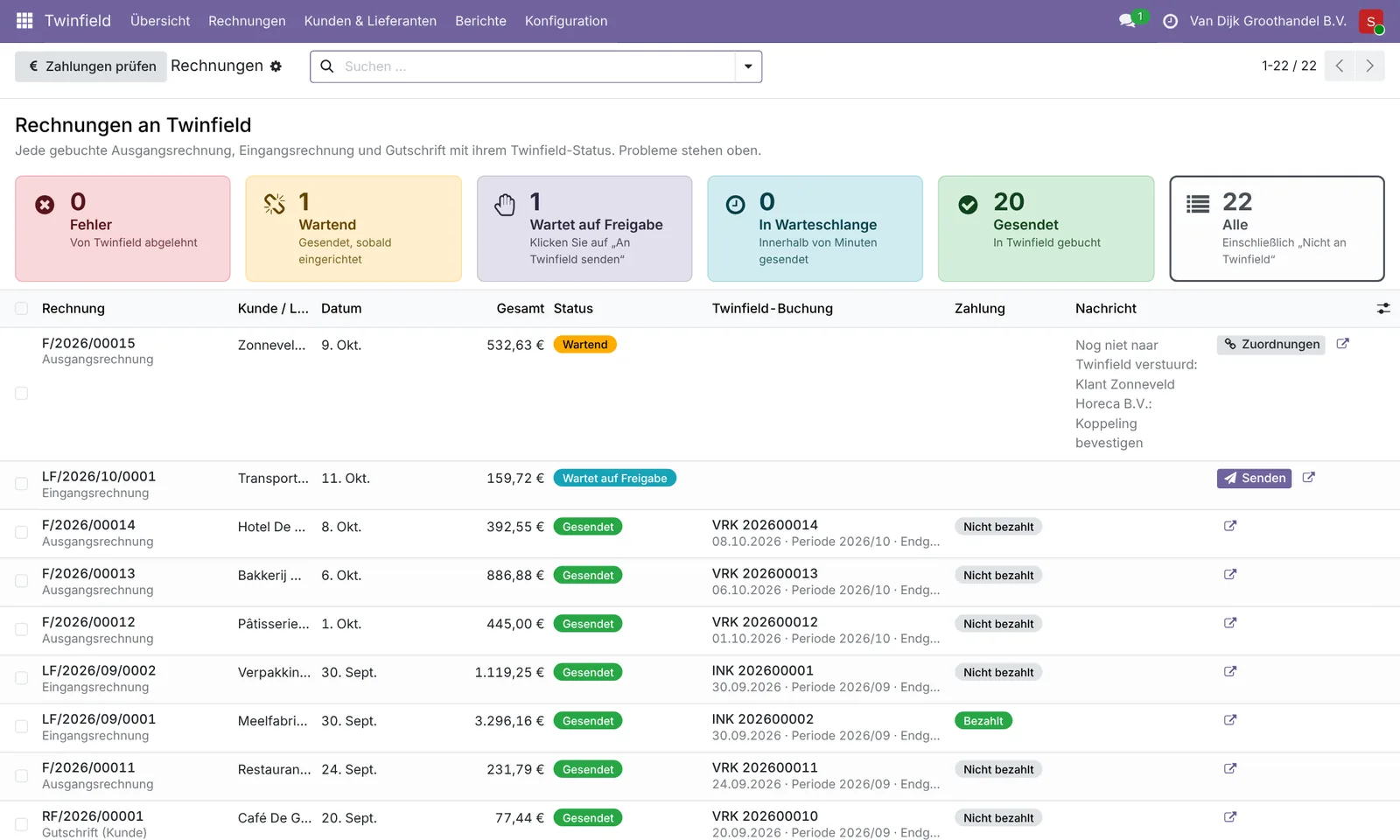This screenshot has width=1400, height=840.
Task: Open column settings adjust icon
Action: (1383, 309)
